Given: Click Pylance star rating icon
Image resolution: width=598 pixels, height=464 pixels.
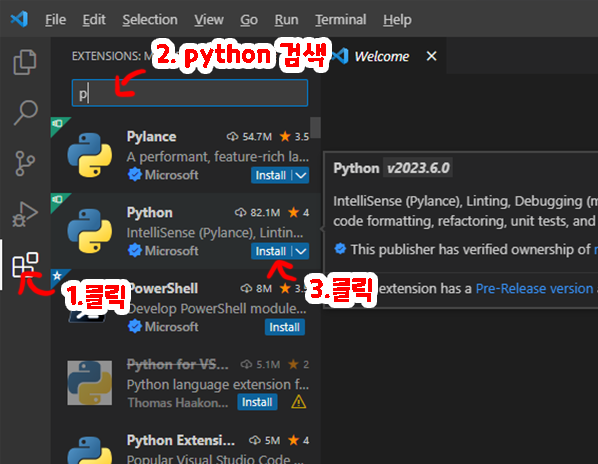Looking at the screenshot, I should tap(285, 136).
